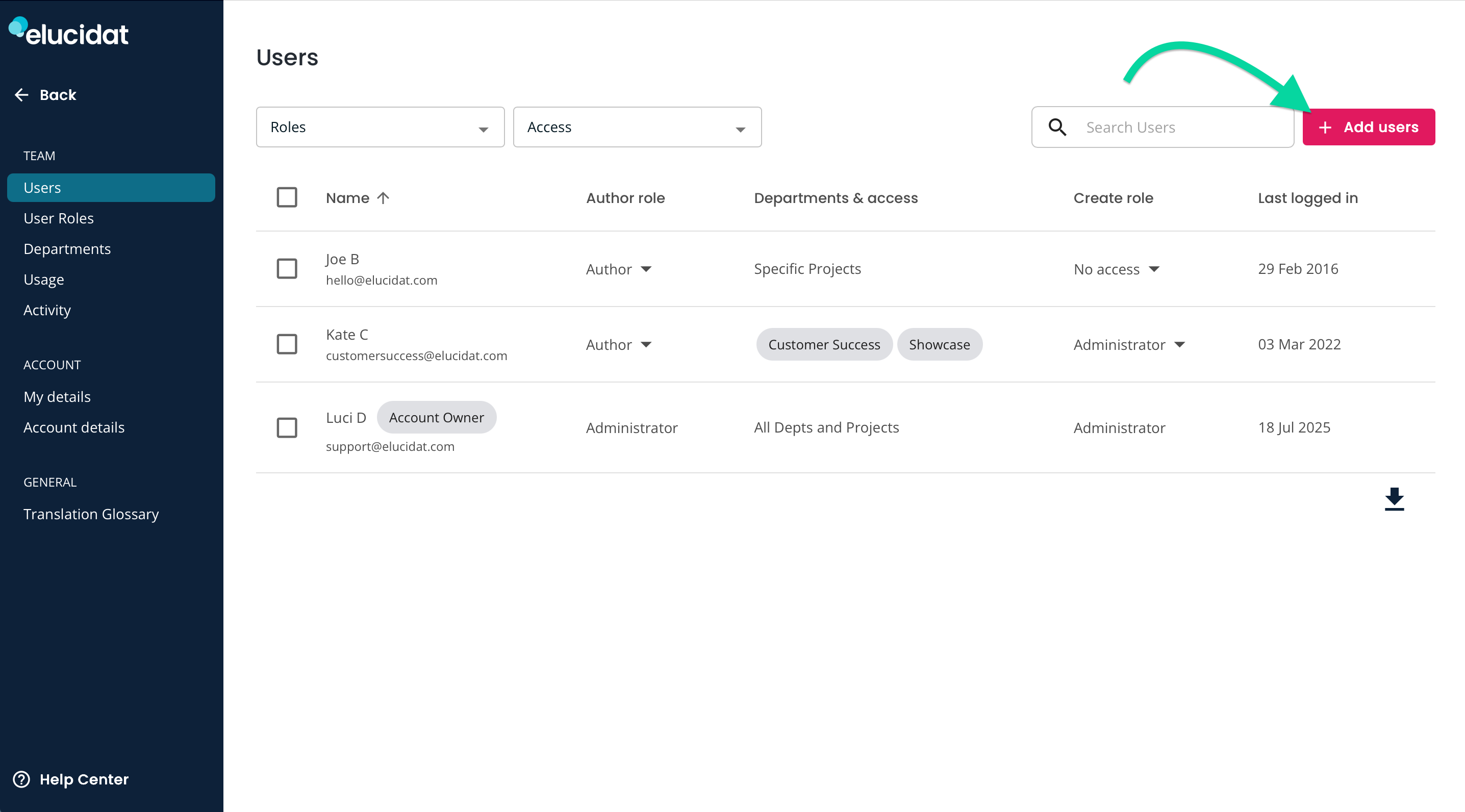Viewport: 1465px width, 812px height.
Task: Open User Roles in the sidebar
Action: 59,218
